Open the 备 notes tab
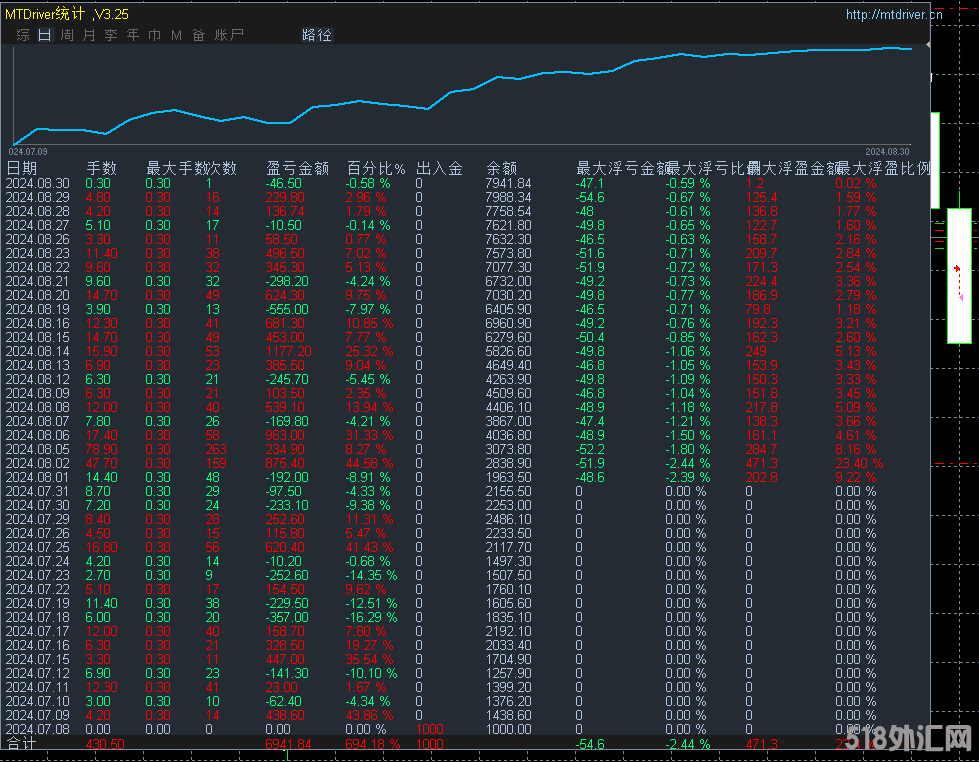Screen dimensions: 979x762 coord(199,35)
